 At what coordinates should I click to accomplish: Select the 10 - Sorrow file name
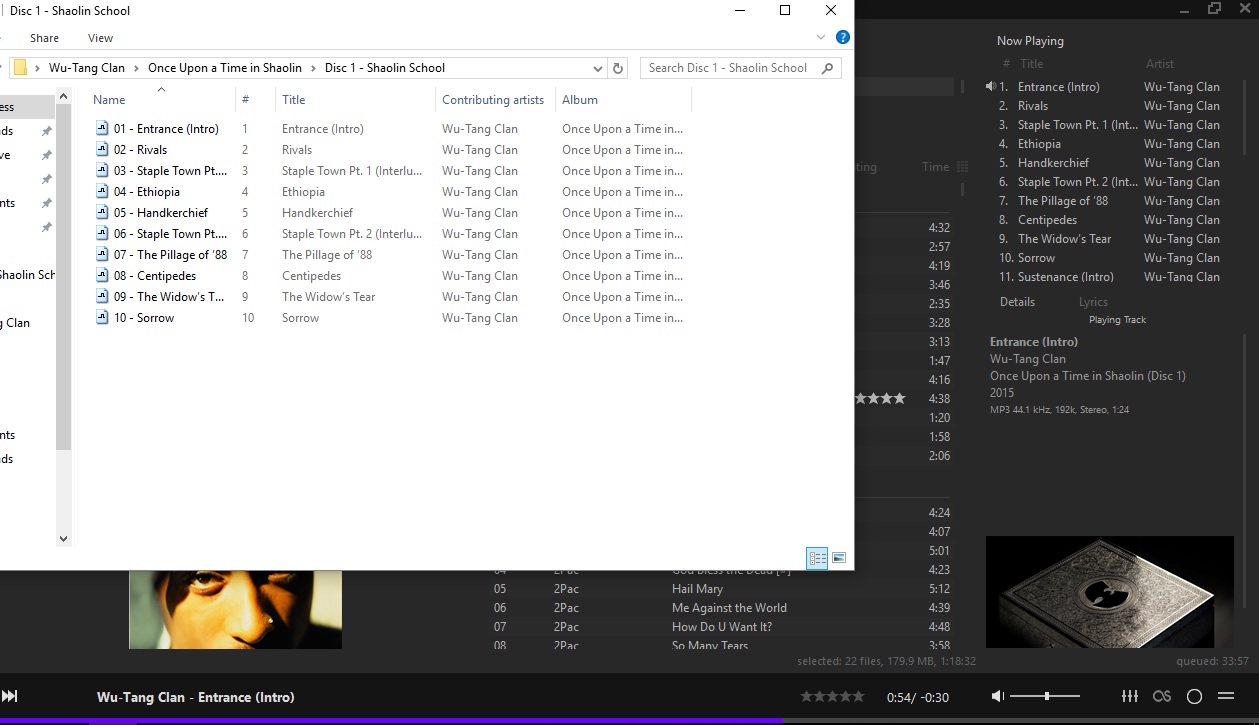click(144, 317)
